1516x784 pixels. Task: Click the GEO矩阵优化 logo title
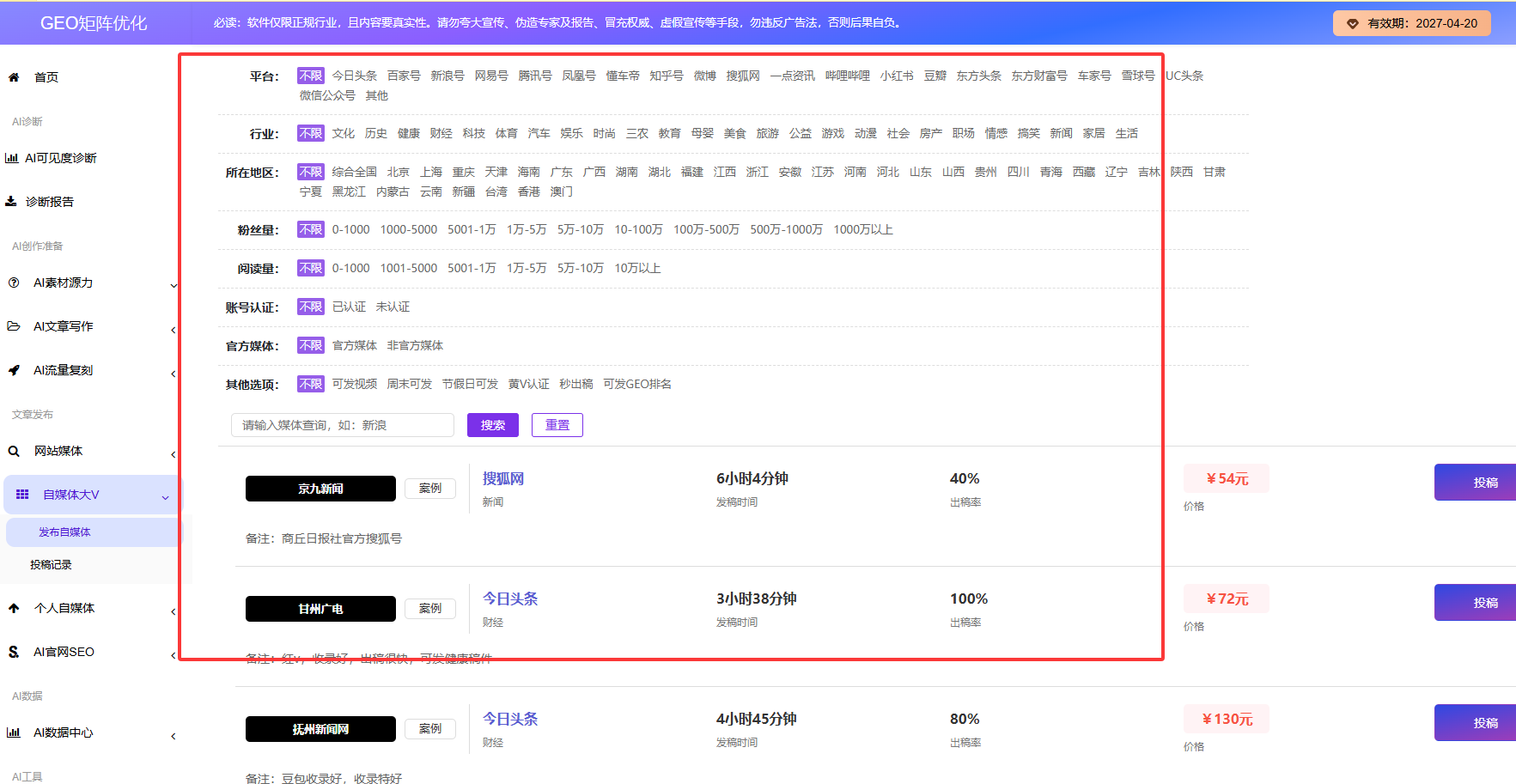(x=94, y=23)
